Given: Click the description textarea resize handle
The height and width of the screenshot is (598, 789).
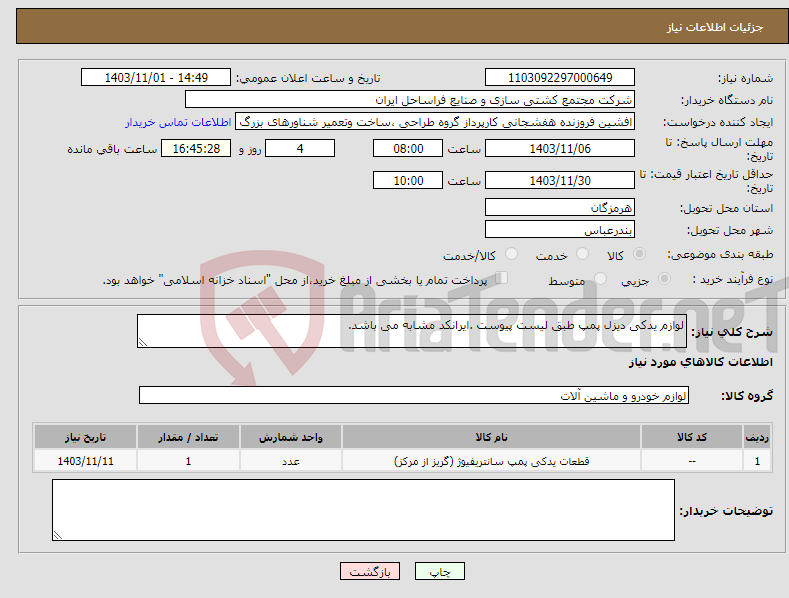Looking at the screenshot, I should coord(143,342).
